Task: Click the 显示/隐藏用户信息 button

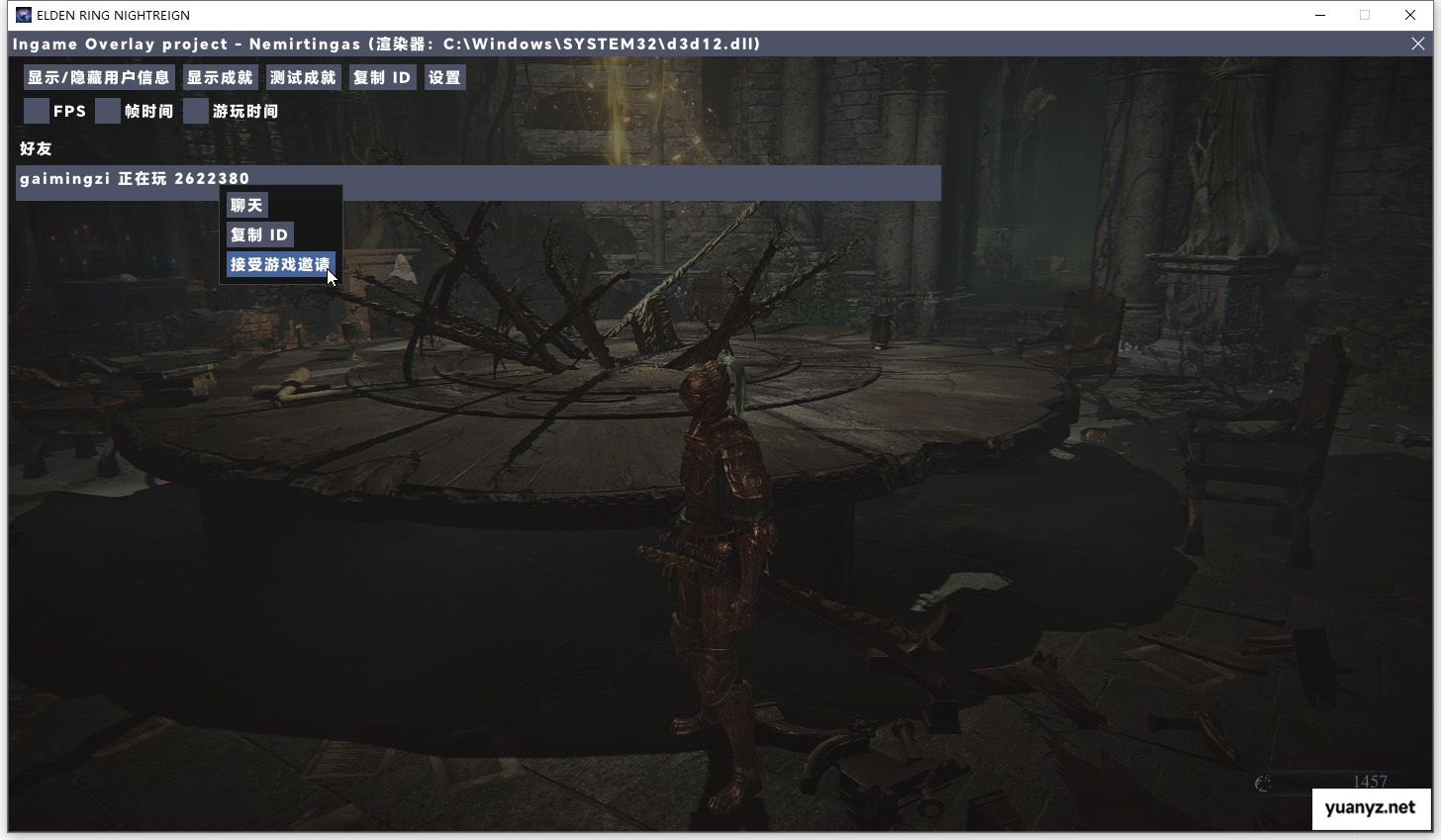Action: click(99, 77)
